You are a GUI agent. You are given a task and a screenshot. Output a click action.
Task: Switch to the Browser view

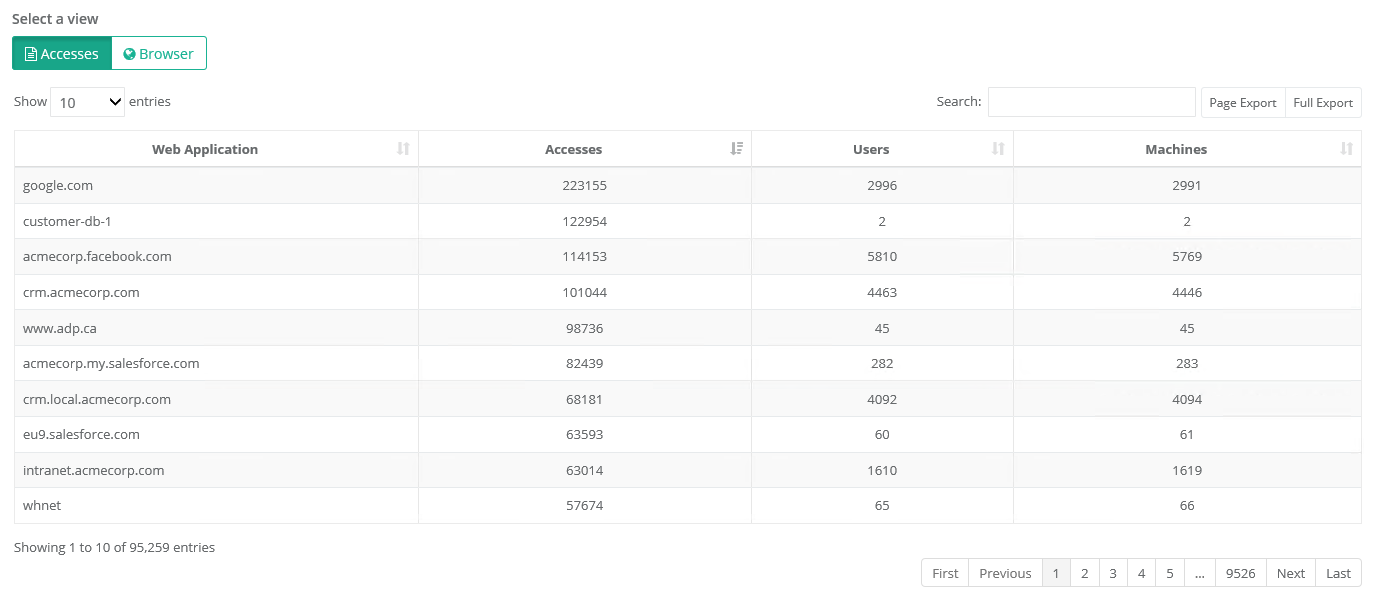(159, 54)
